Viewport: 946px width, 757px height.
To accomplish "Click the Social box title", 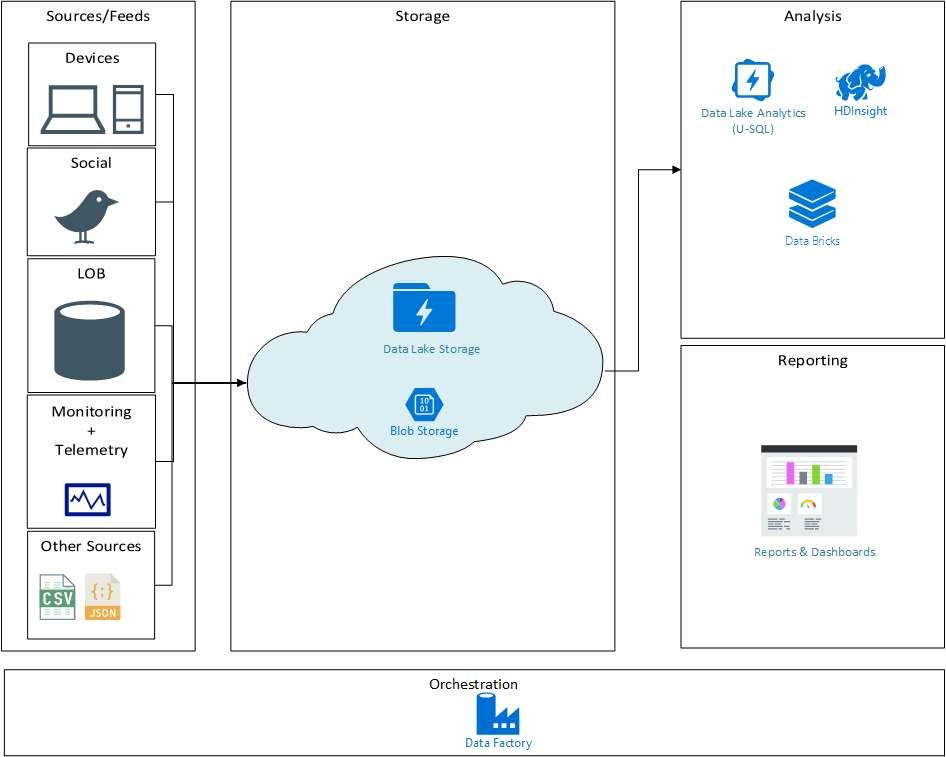I will coord(91,163).
